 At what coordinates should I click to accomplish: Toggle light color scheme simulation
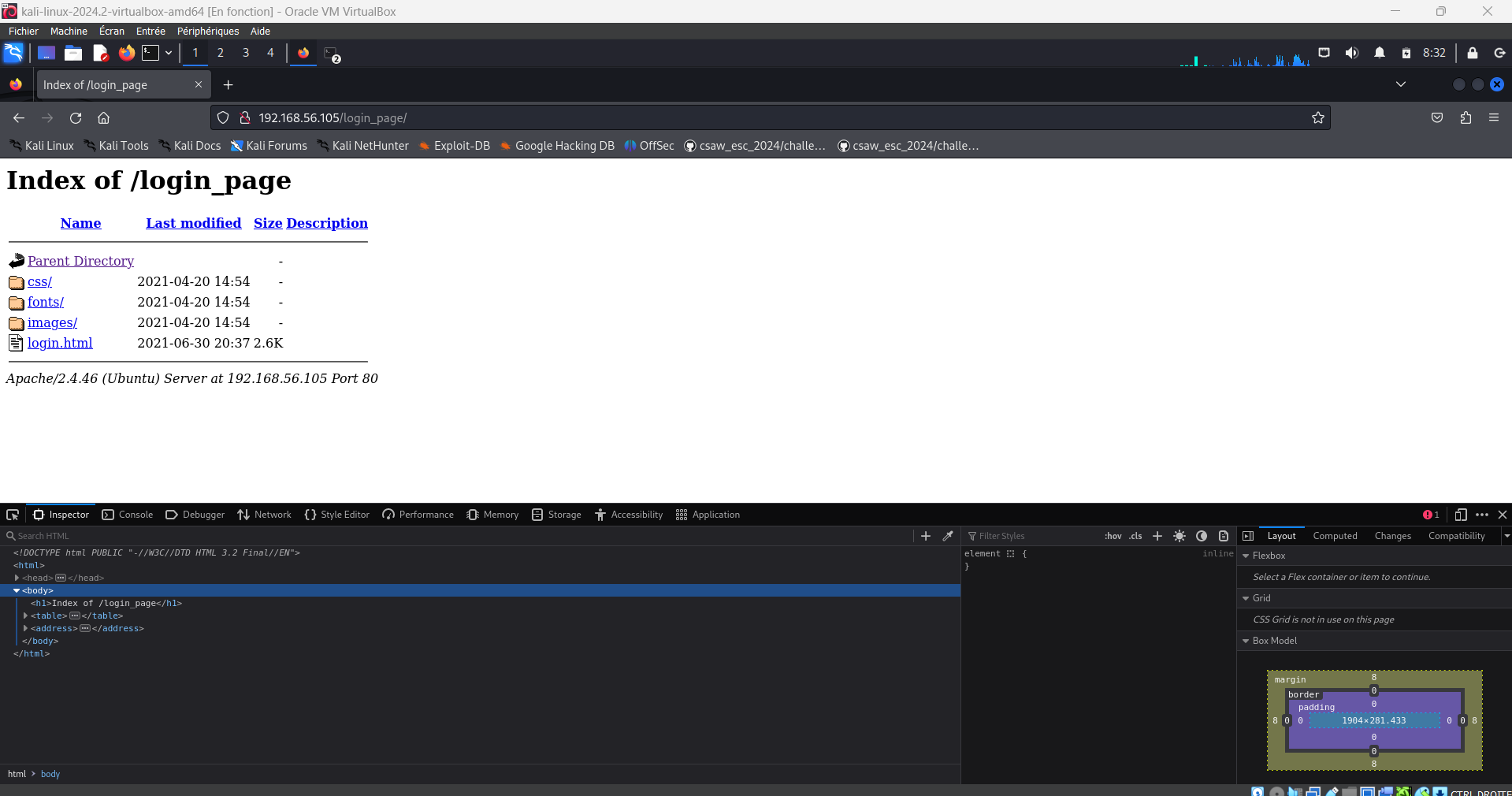[x=1180, y=536]
